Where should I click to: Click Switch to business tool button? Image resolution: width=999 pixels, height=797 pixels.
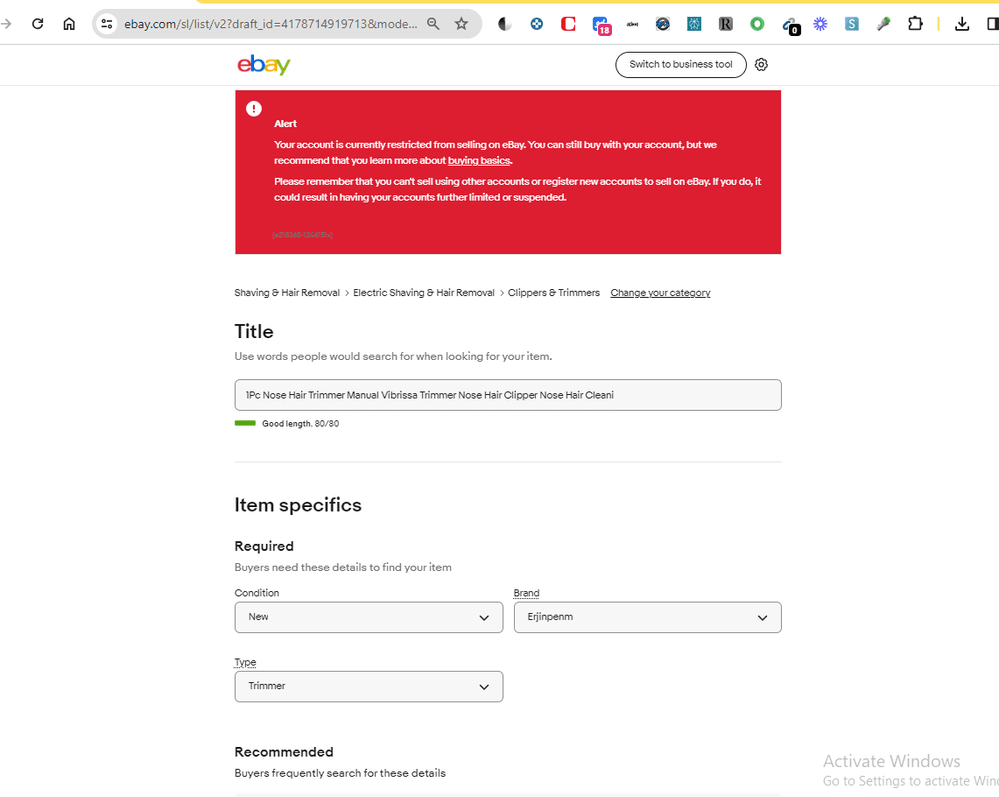pyautogui.click(x=680, y=64)
